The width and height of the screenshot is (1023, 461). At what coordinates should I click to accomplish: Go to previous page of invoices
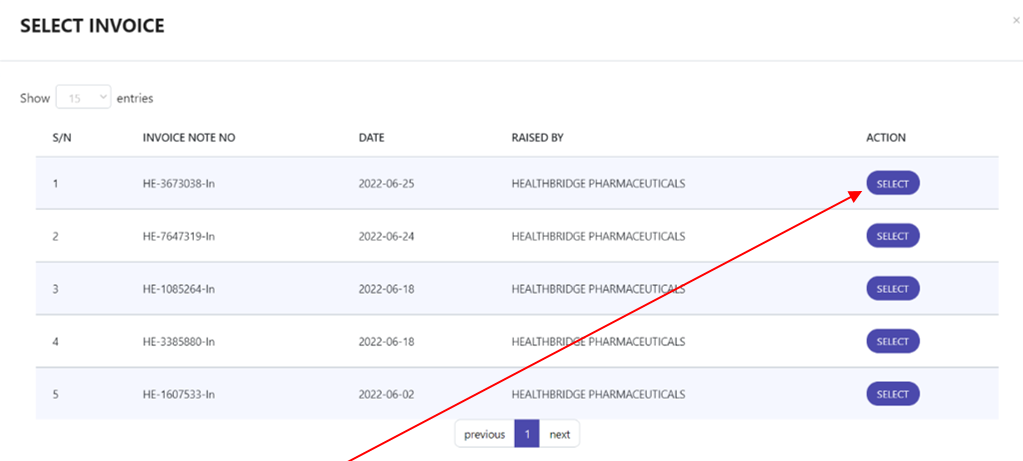tap(485, 434)
